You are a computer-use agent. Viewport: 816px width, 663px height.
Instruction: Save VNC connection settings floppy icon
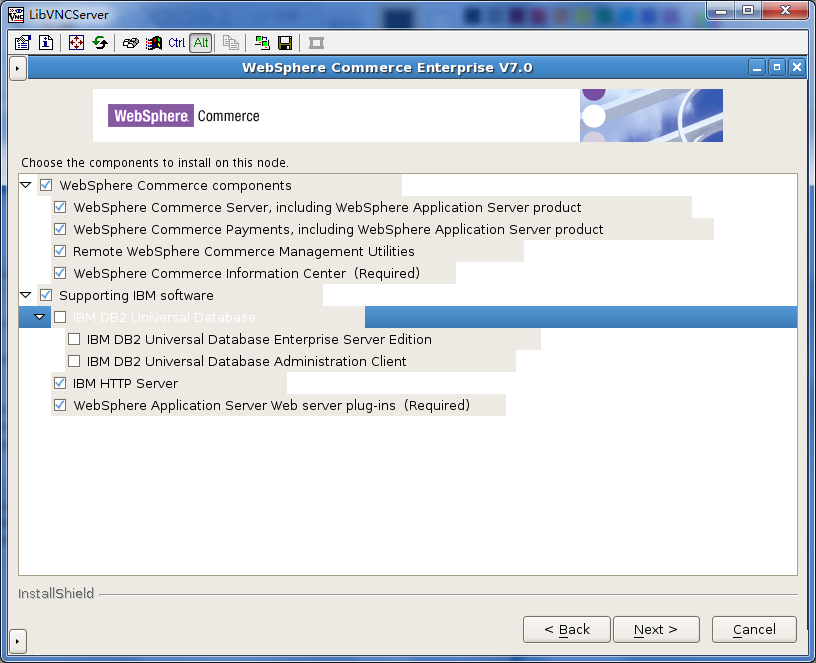pyautogui.click(x=285, y=43)
